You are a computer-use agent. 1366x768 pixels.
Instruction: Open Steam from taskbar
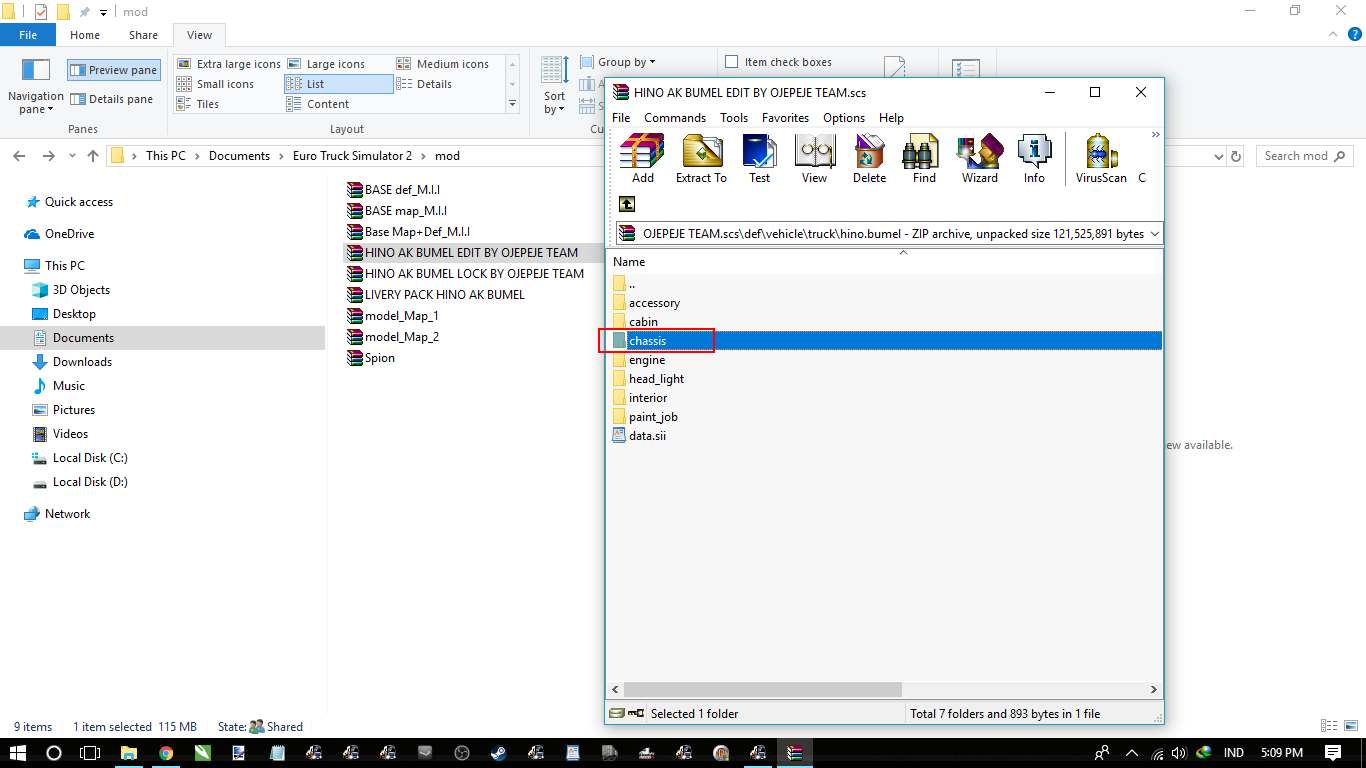(x=498, y=752)
